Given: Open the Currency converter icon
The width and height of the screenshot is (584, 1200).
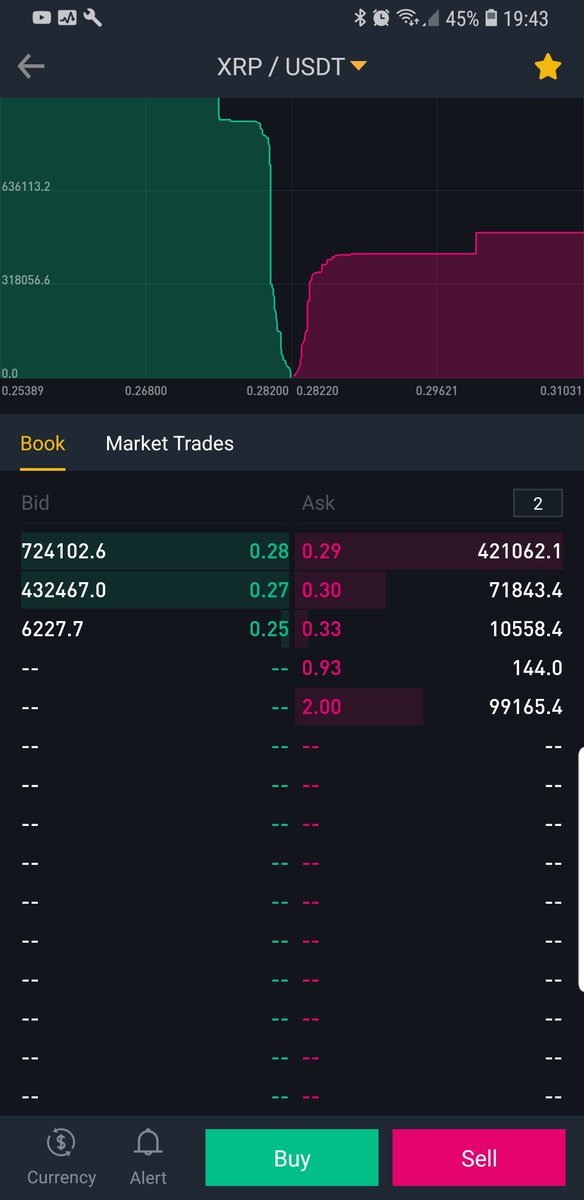Looking at the screenshot, I should 61,1156.
